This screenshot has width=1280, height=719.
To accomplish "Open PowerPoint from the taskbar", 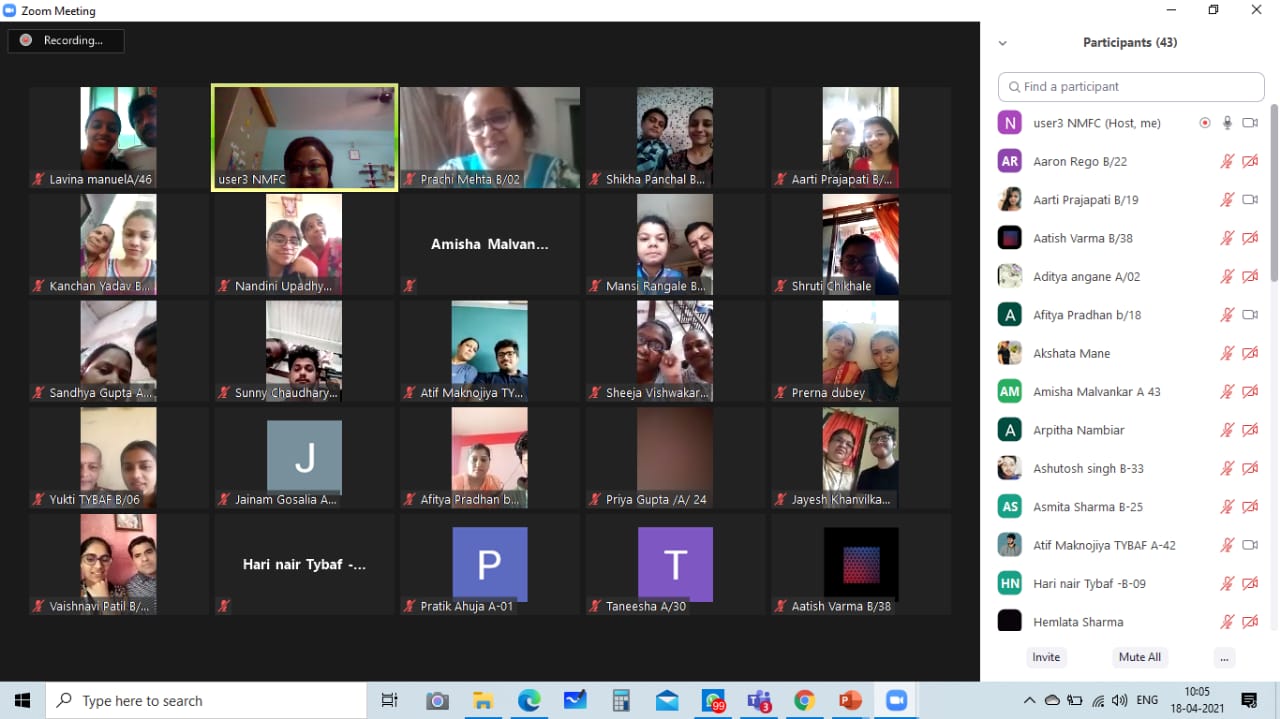I will [x=850, y=701].
